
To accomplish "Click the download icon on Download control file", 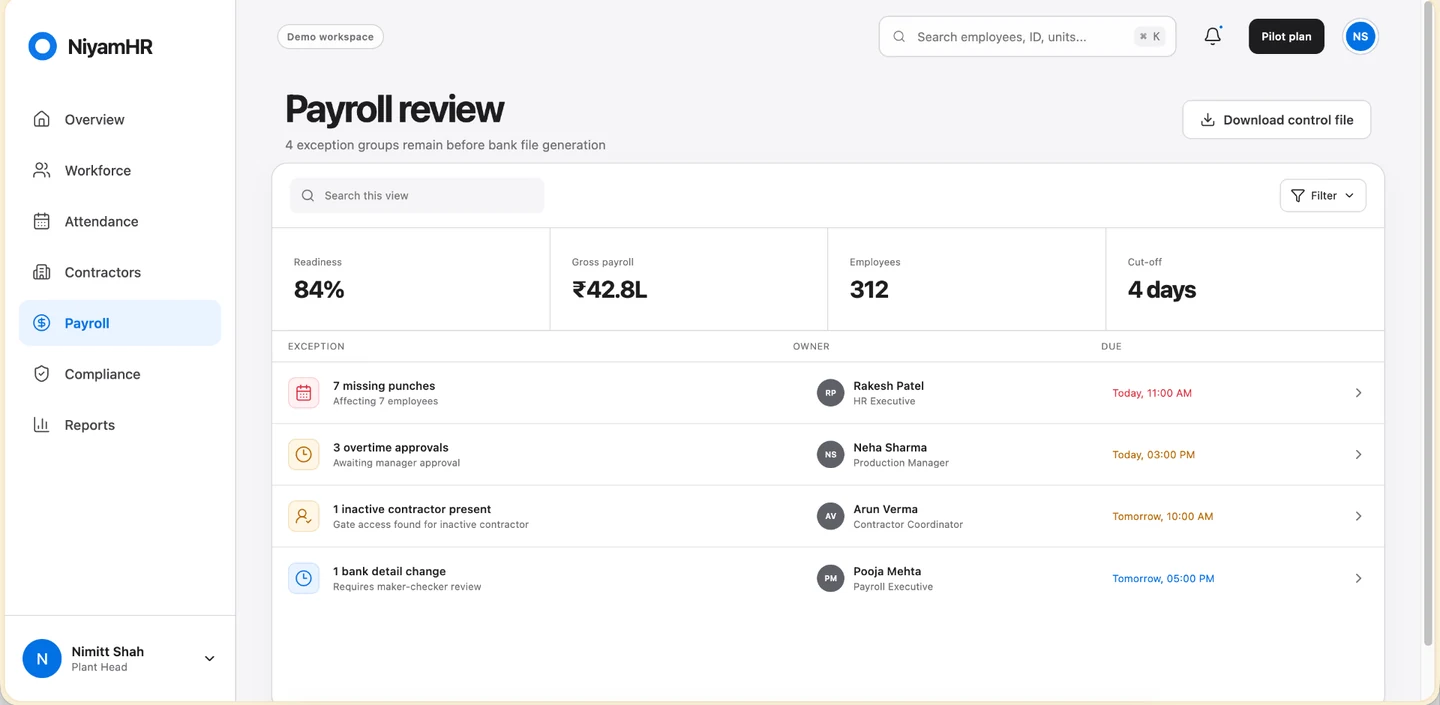I will tap(1207, 120).
